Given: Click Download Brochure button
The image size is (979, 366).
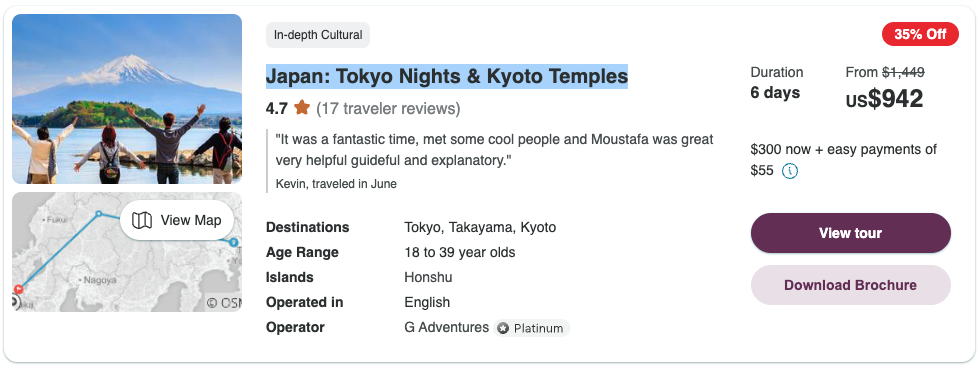Looking at the screenshot, I should (x=850, y=285).
